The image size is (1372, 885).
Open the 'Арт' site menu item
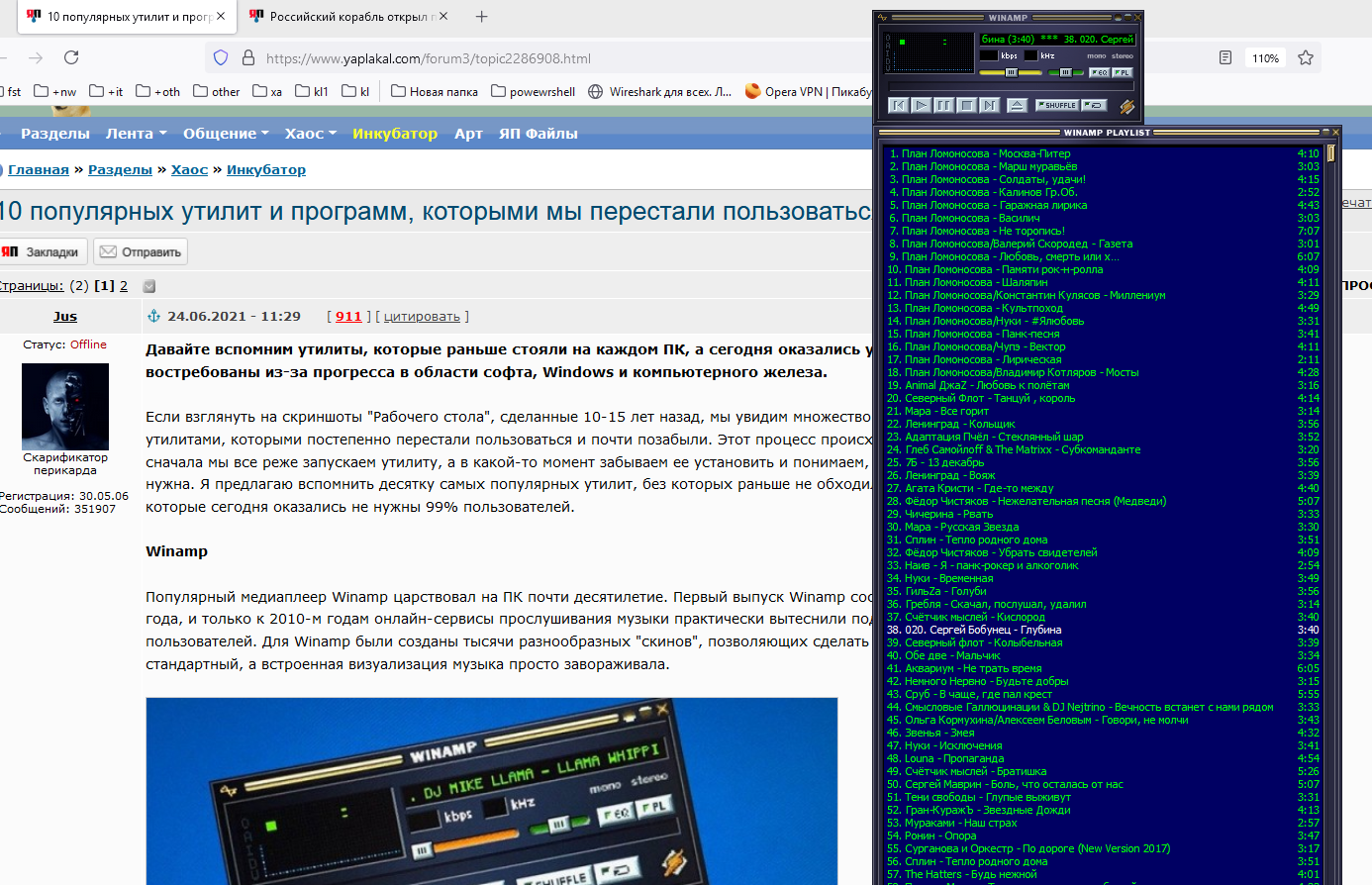coord(468,134)
